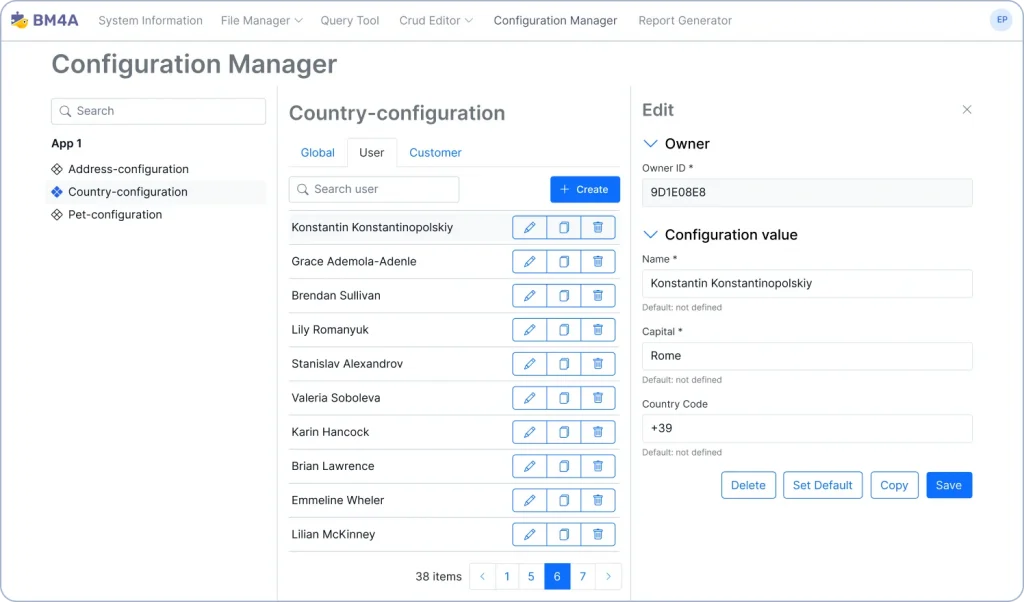Viewport: 1024px width, 602px height.
Task: Open the Report Generator page
Action: (x=685, y=21)
